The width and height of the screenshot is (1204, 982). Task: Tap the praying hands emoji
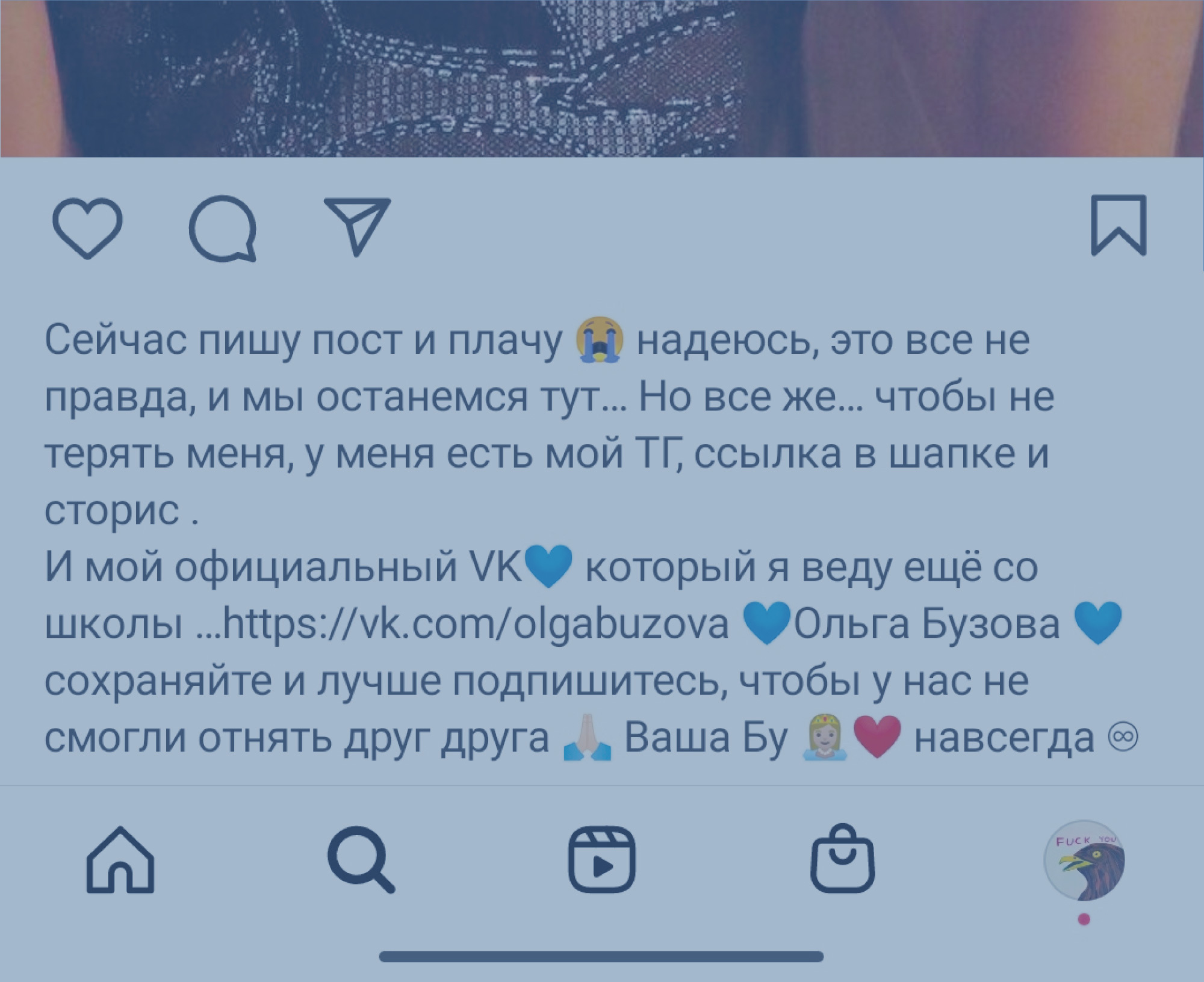[587, 737]
